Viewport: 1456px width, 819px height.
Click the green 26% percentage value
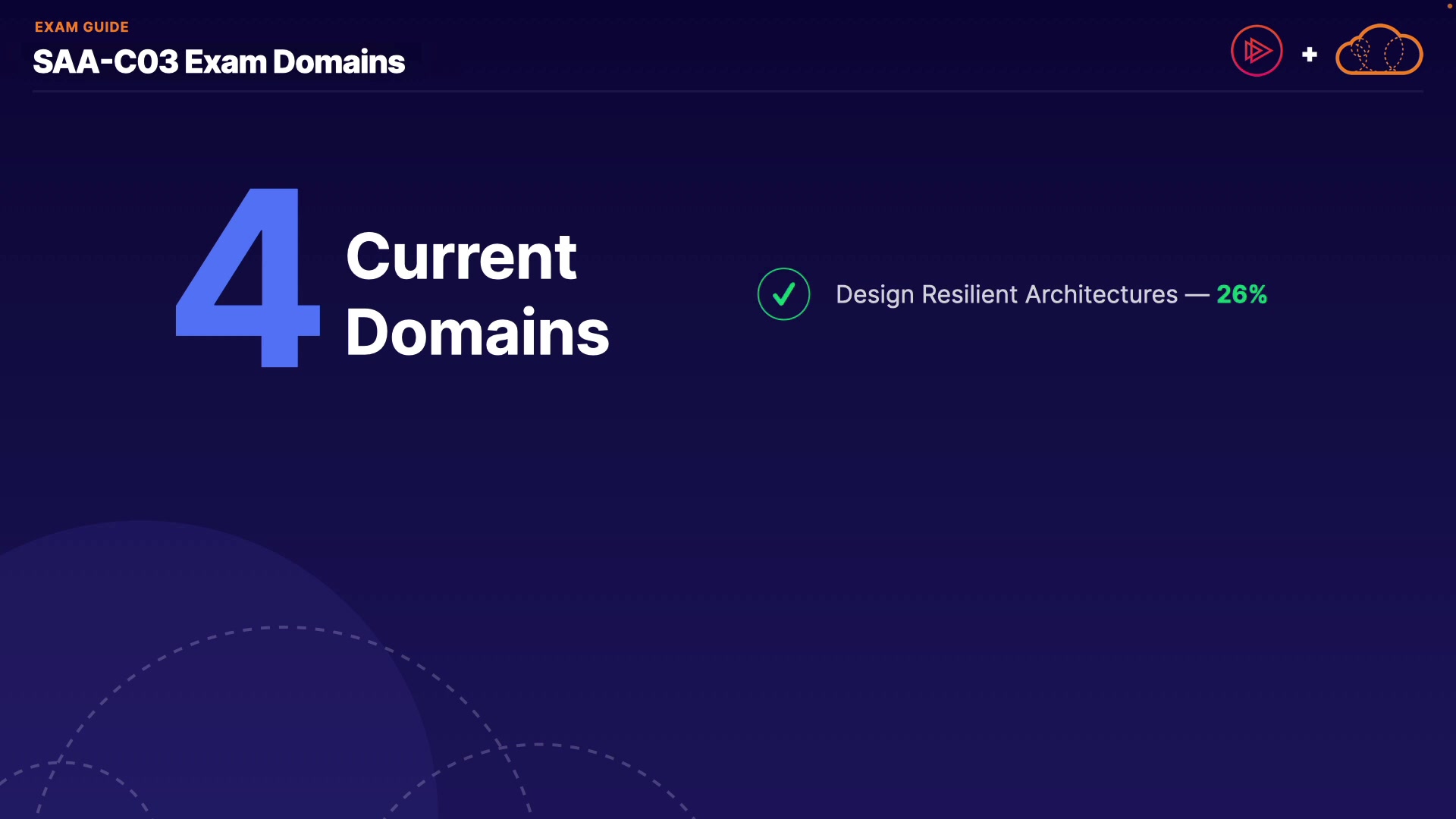coord(1241,294)
